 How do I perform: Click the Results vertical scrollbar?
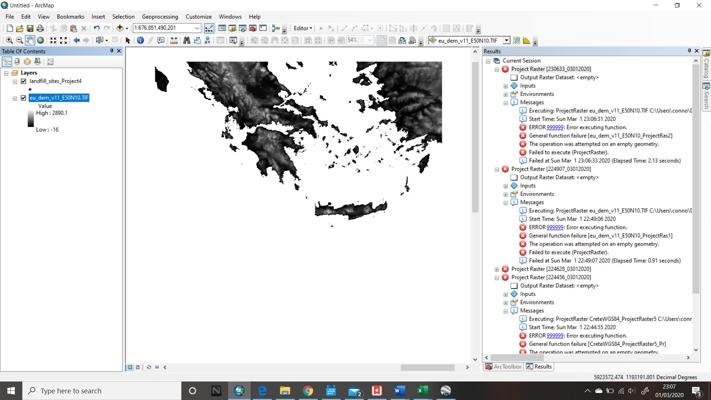[x=696, y=180]
